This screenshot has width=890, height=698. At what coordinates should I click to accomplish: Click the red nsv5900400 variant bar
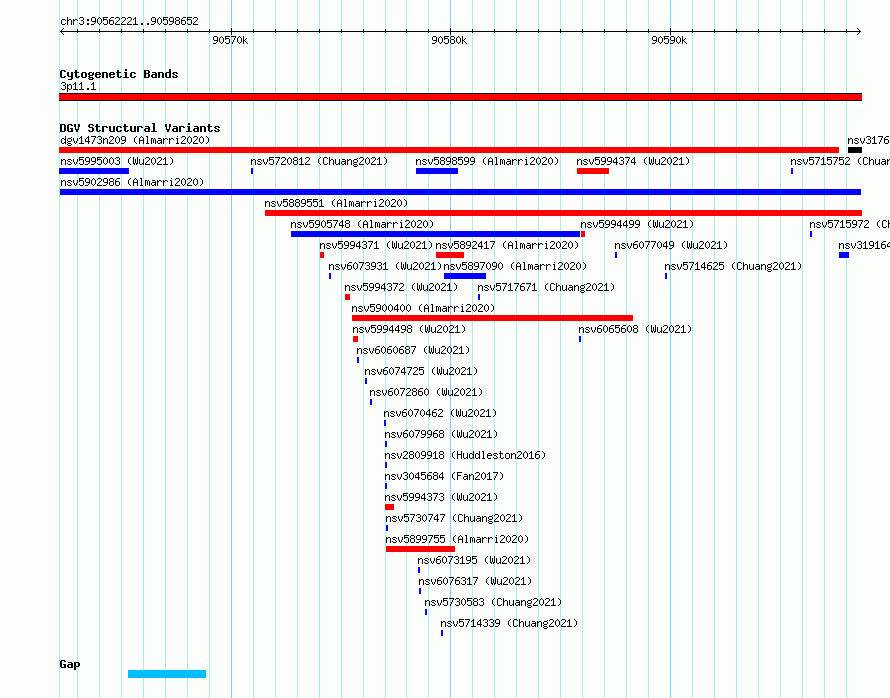(492, 318)
